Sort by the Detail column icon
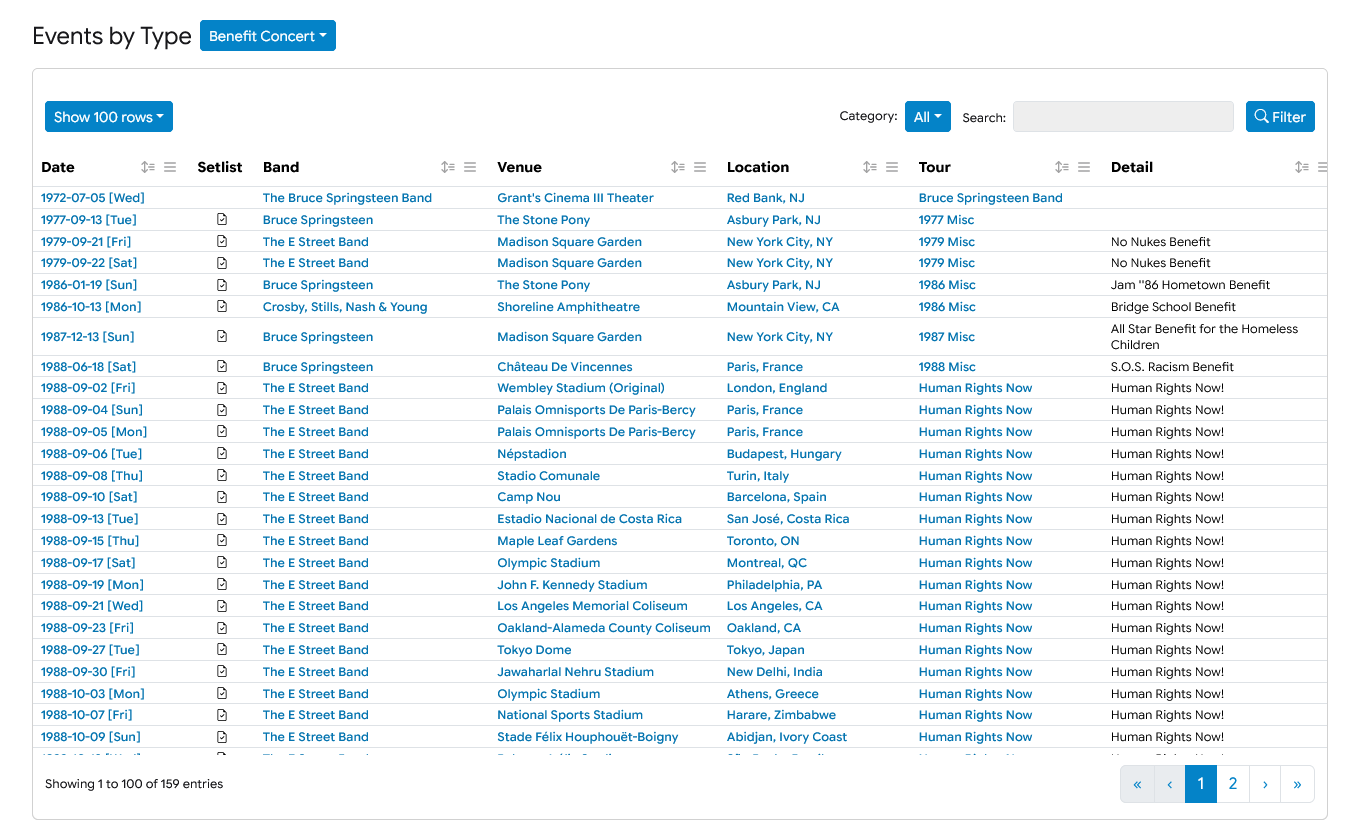The height and width of the screenshot is (840, 1361). coord(1301,167)
